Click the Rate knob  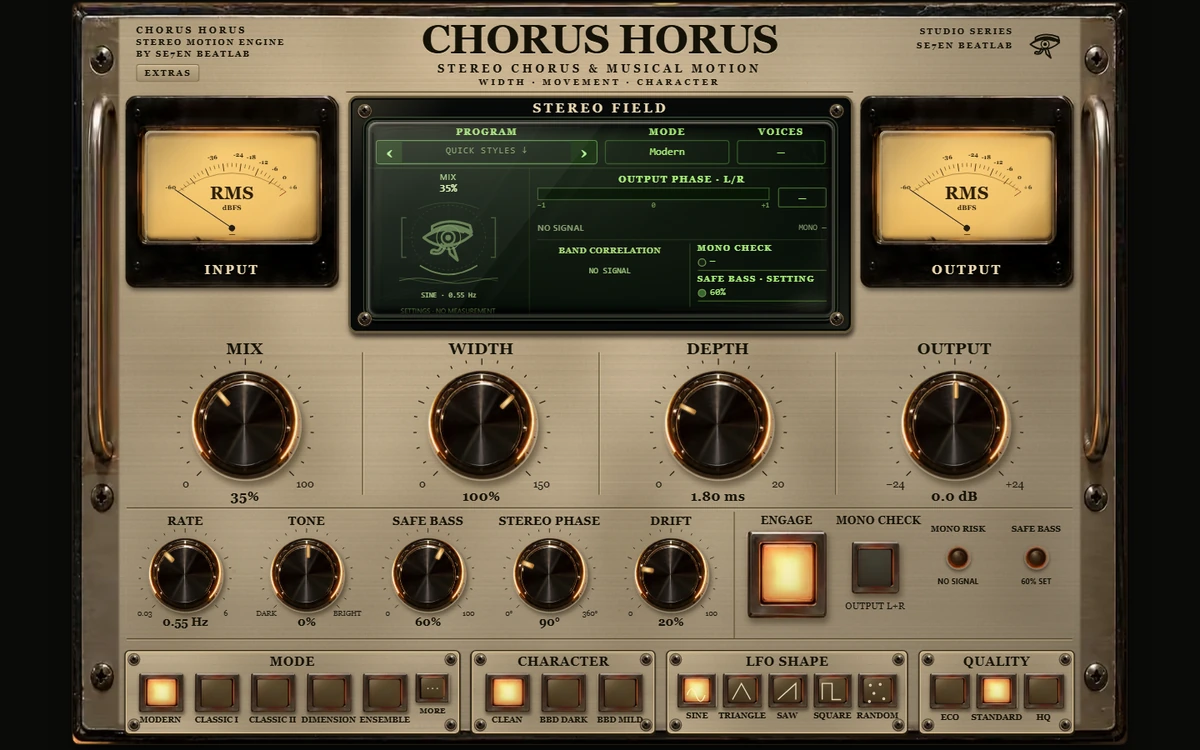[185, 574]
